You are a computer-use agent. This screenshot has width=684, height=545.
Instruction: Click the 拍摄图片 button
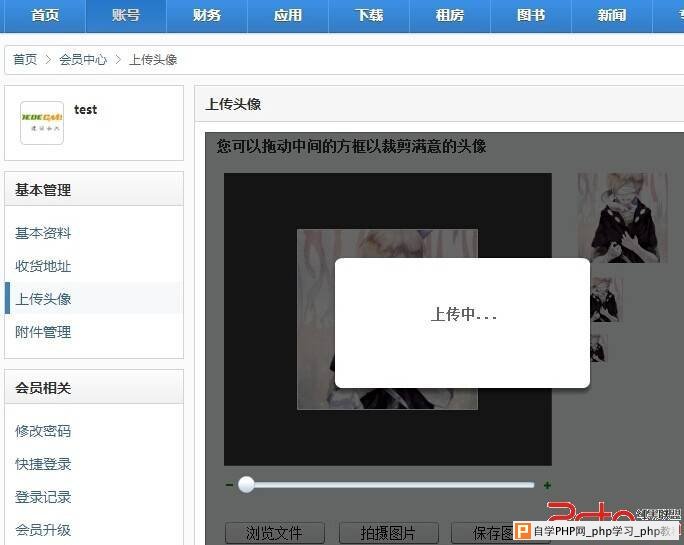point(388,533)
